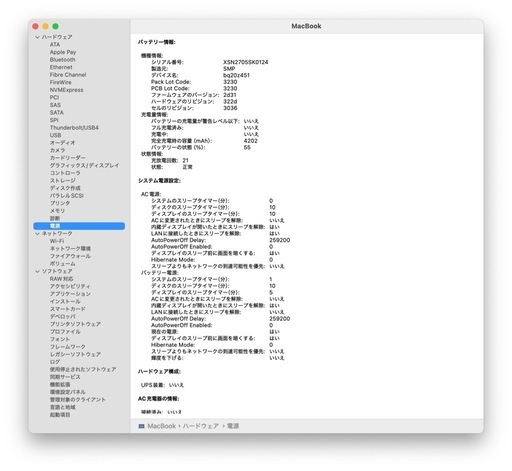Select Thunderbolt/USB4 in sidebar

tap(74, 128)
